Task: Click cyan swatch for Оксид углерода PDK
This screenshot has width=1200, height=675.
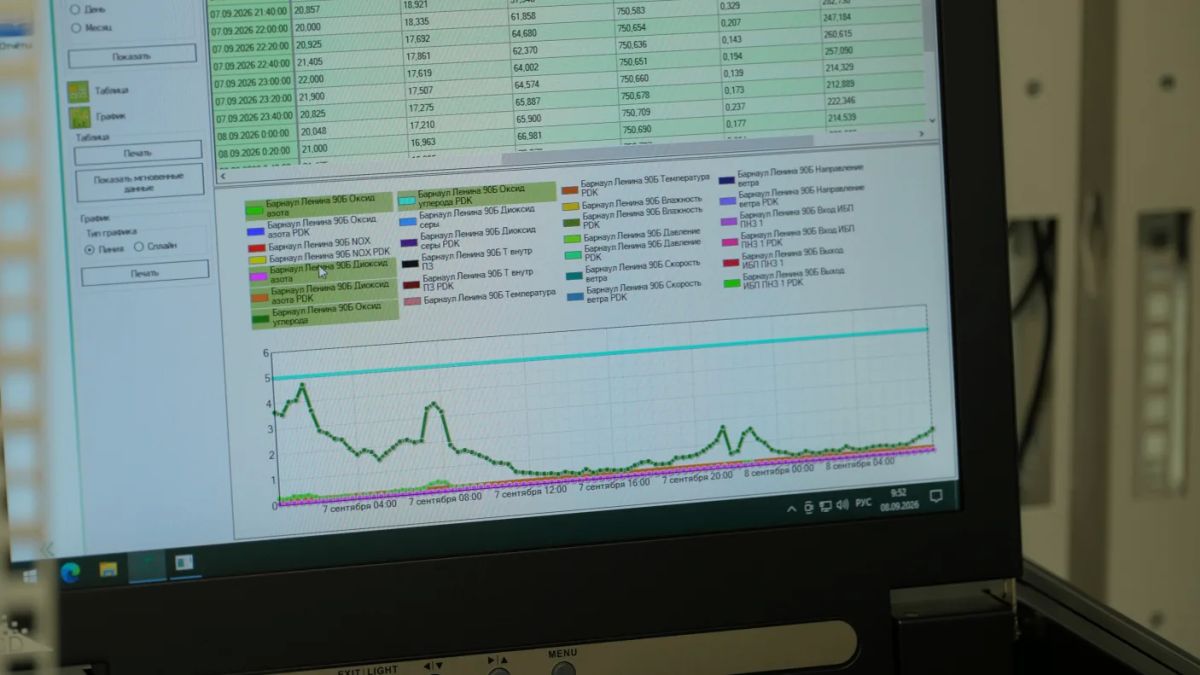Action: [x=407, y=200]
